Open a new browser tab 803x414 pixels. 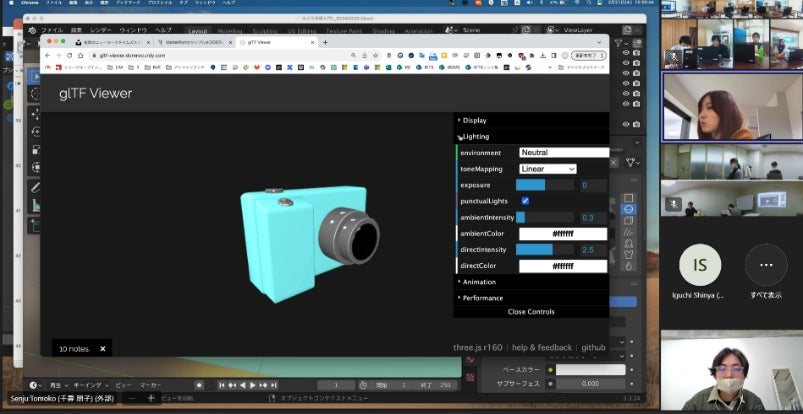tap(325, 42)
